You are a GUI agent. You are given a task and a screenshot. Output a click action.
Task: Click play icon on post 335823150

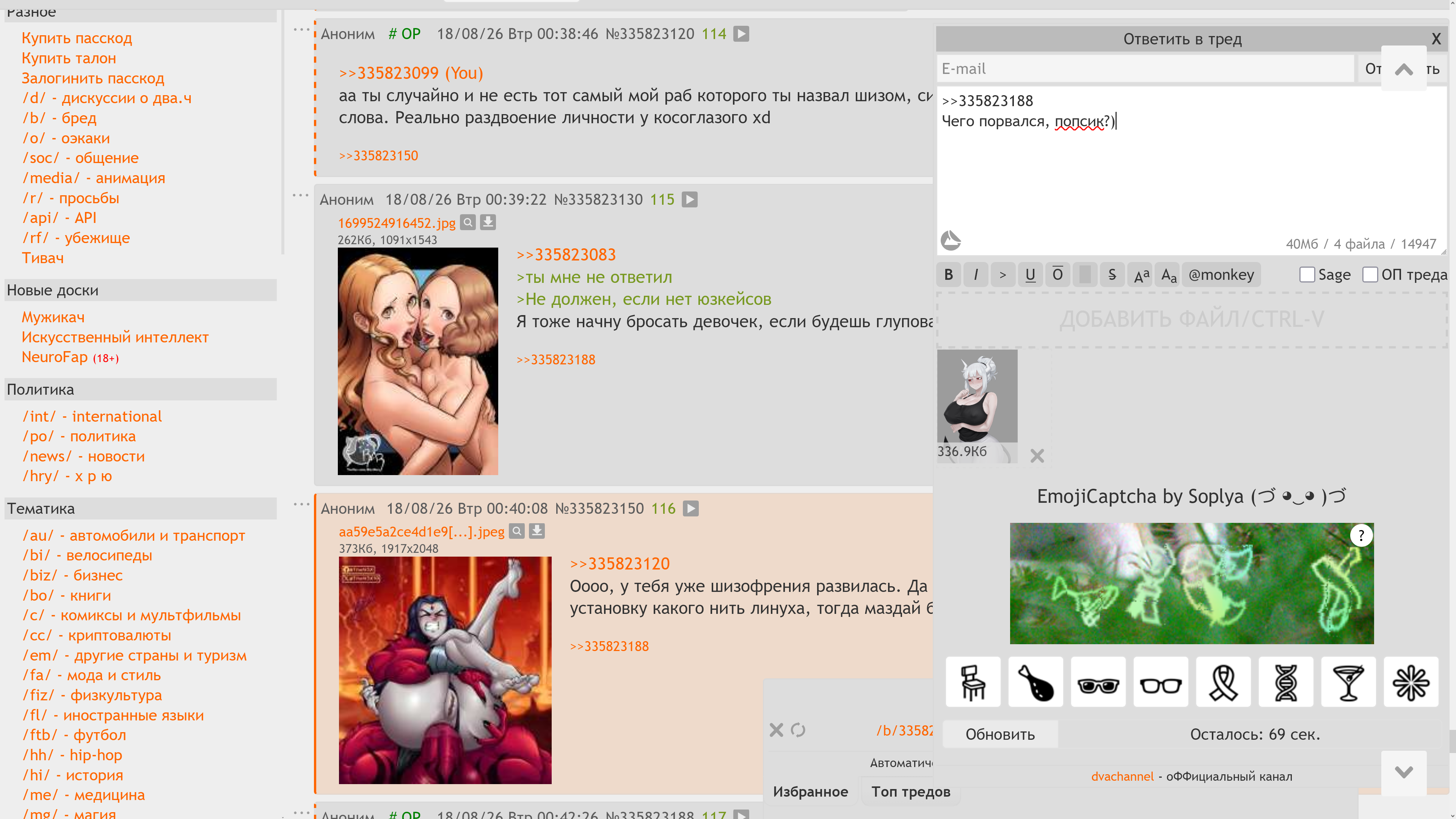pyautogui.click(x=690, y=509)
